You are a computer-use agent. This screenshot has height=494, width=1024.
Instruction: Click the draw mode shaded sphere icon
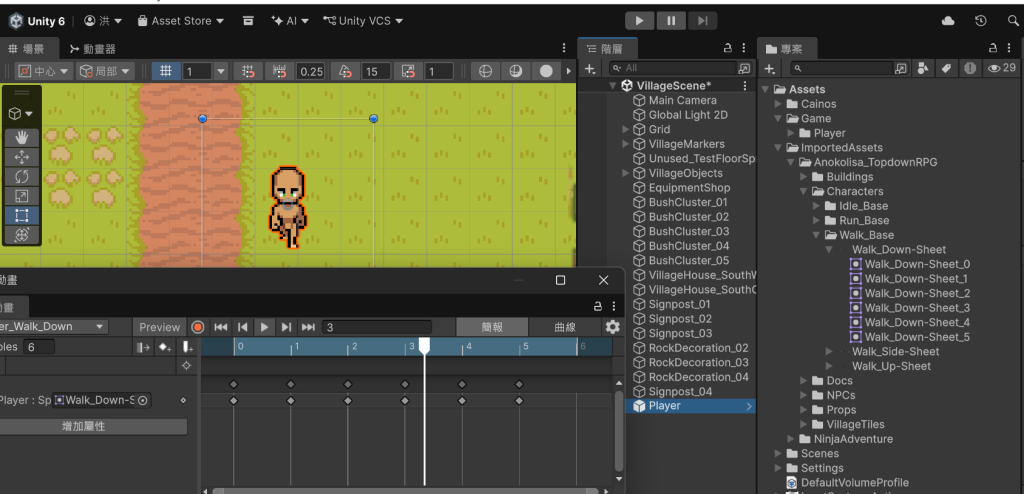(x=547, y=71)
